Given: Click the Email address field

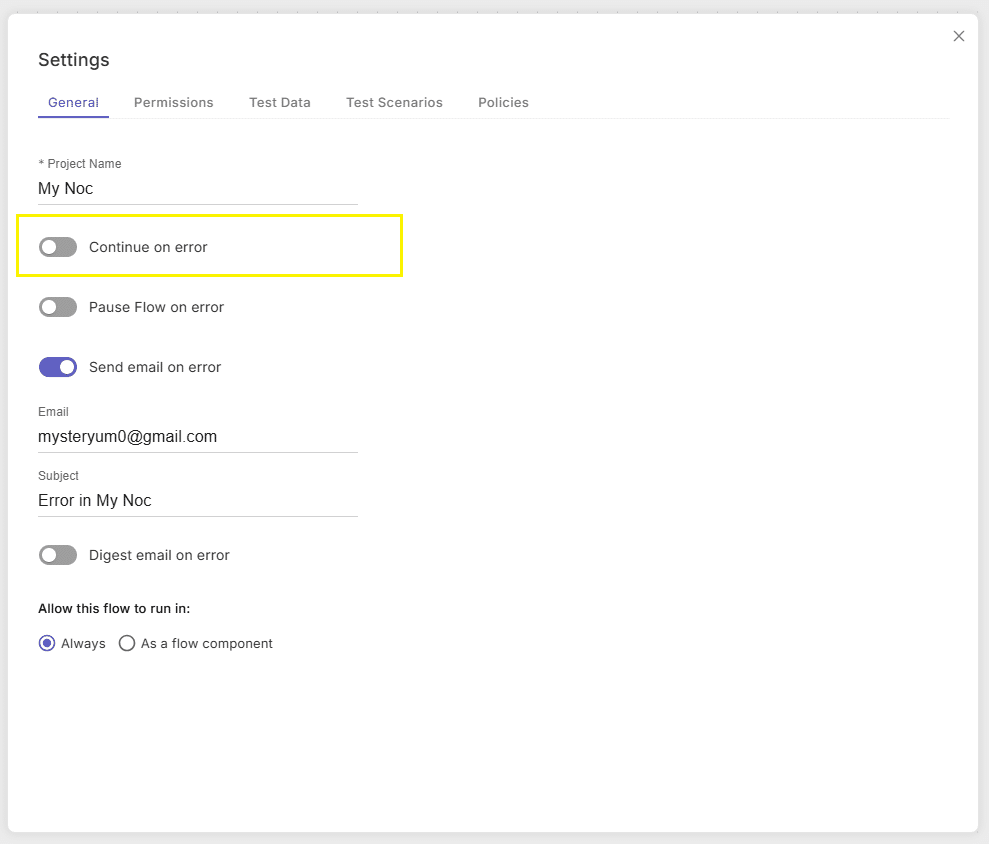Looking at the screenshot, I should coord(197,437).
